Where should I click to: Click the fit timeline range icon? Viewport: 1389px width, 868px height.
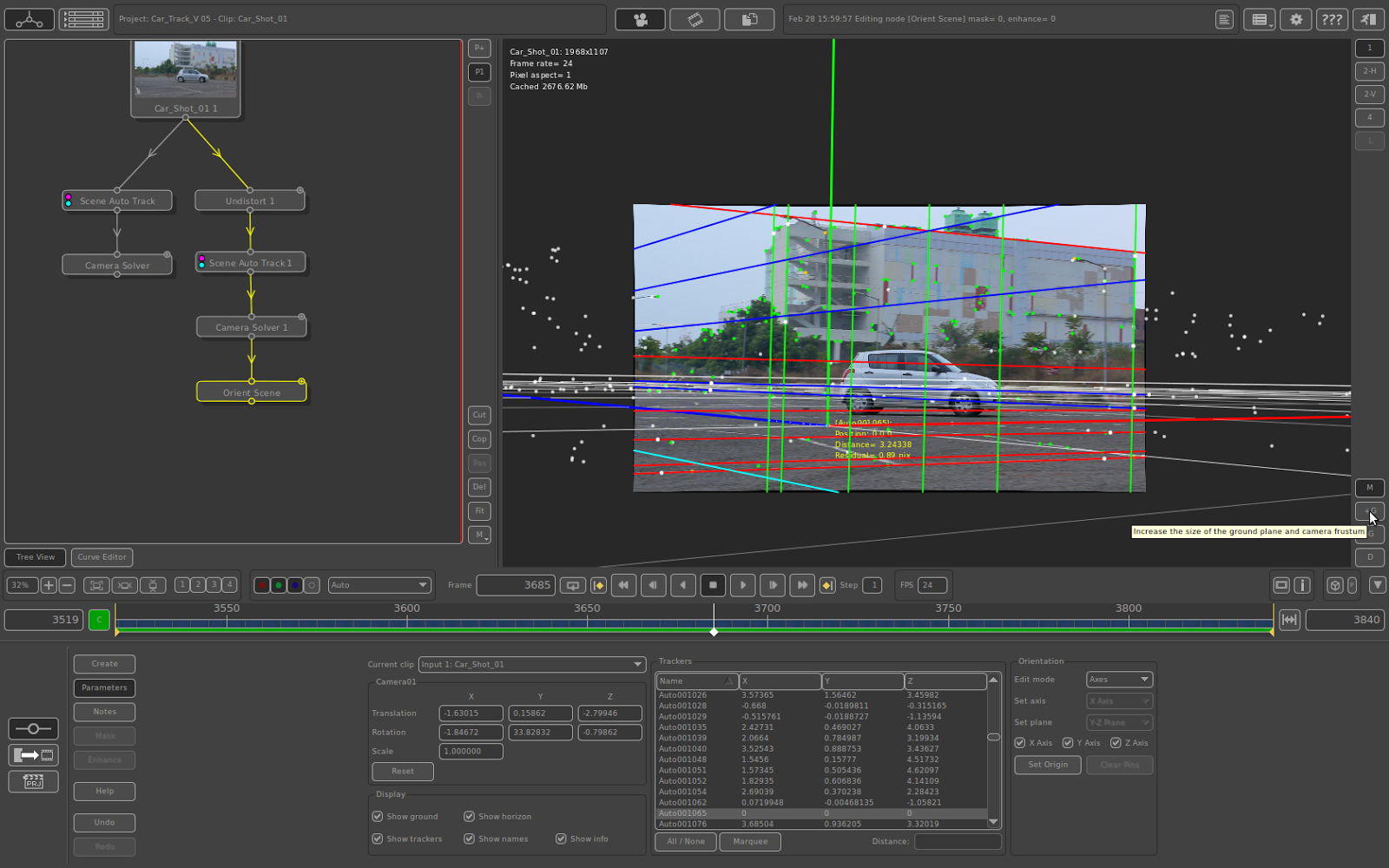(x=1289, y=620)
